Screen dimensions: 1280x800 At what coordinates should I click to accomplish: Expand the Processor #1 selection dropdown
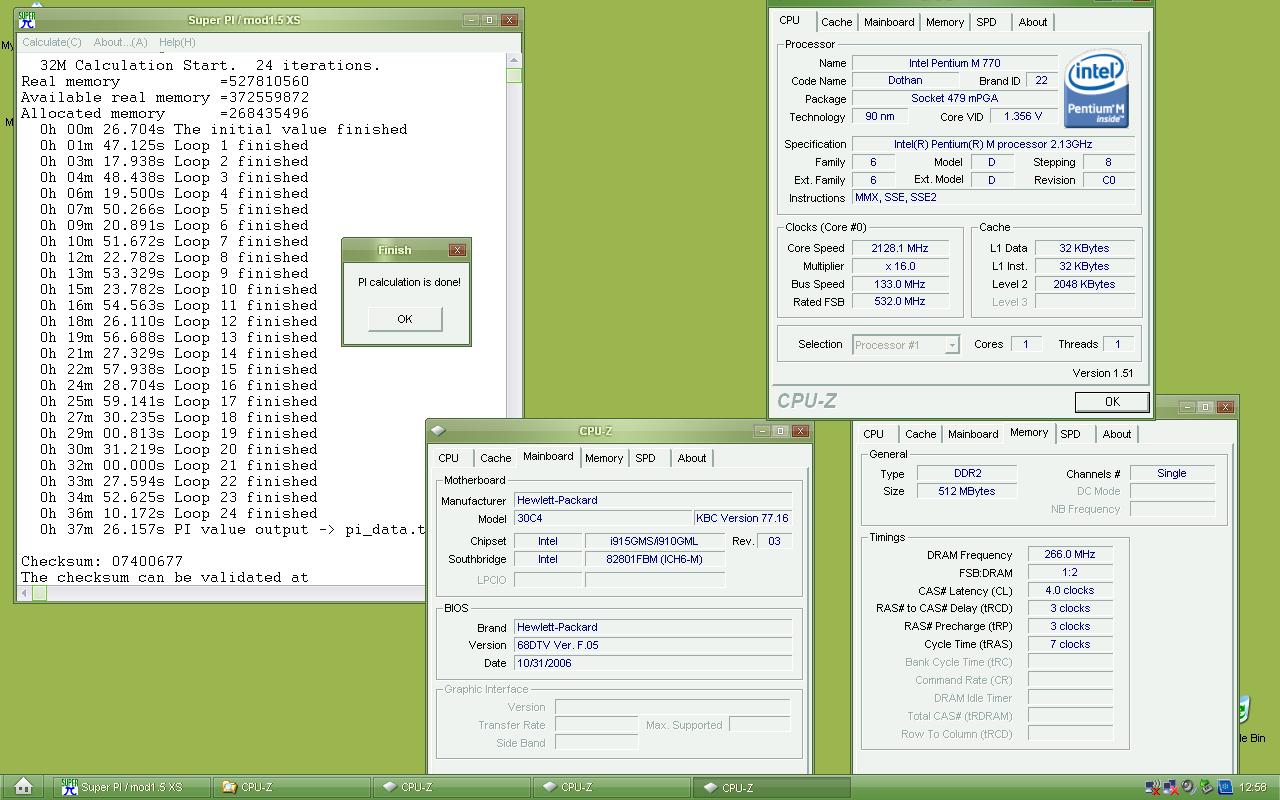952,345
